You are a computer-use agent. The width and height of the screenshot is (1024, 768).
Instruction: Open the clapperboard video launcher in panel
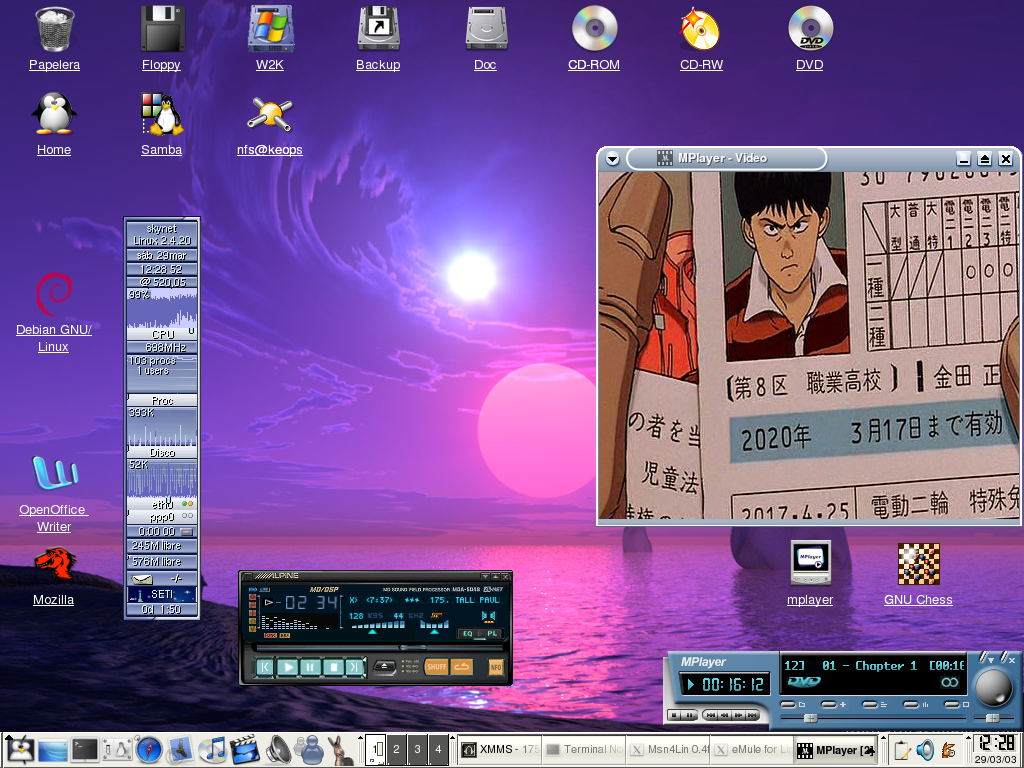pyautogui.click(x=244, y=750)
